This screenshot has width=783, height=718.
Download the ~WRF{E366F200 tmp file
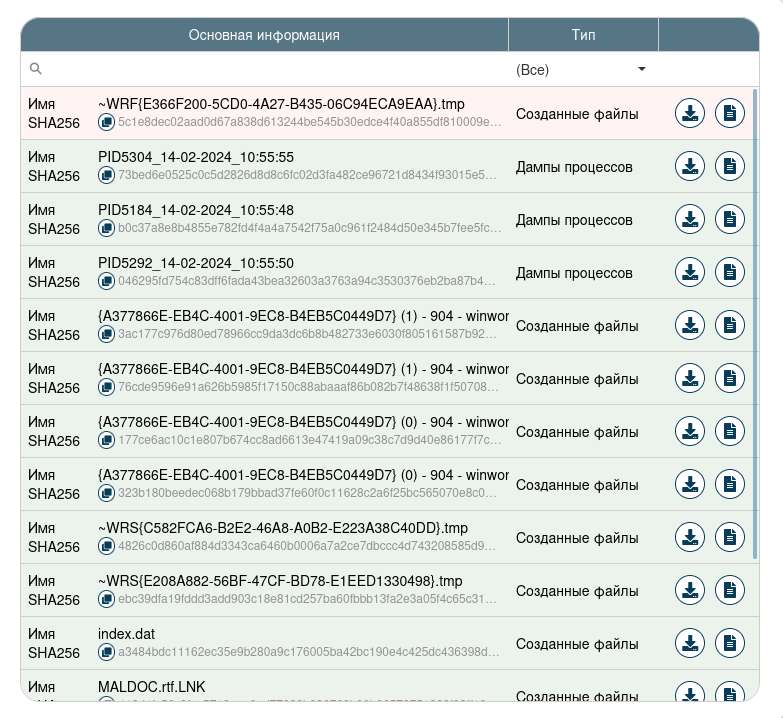[x=689, y=113]
